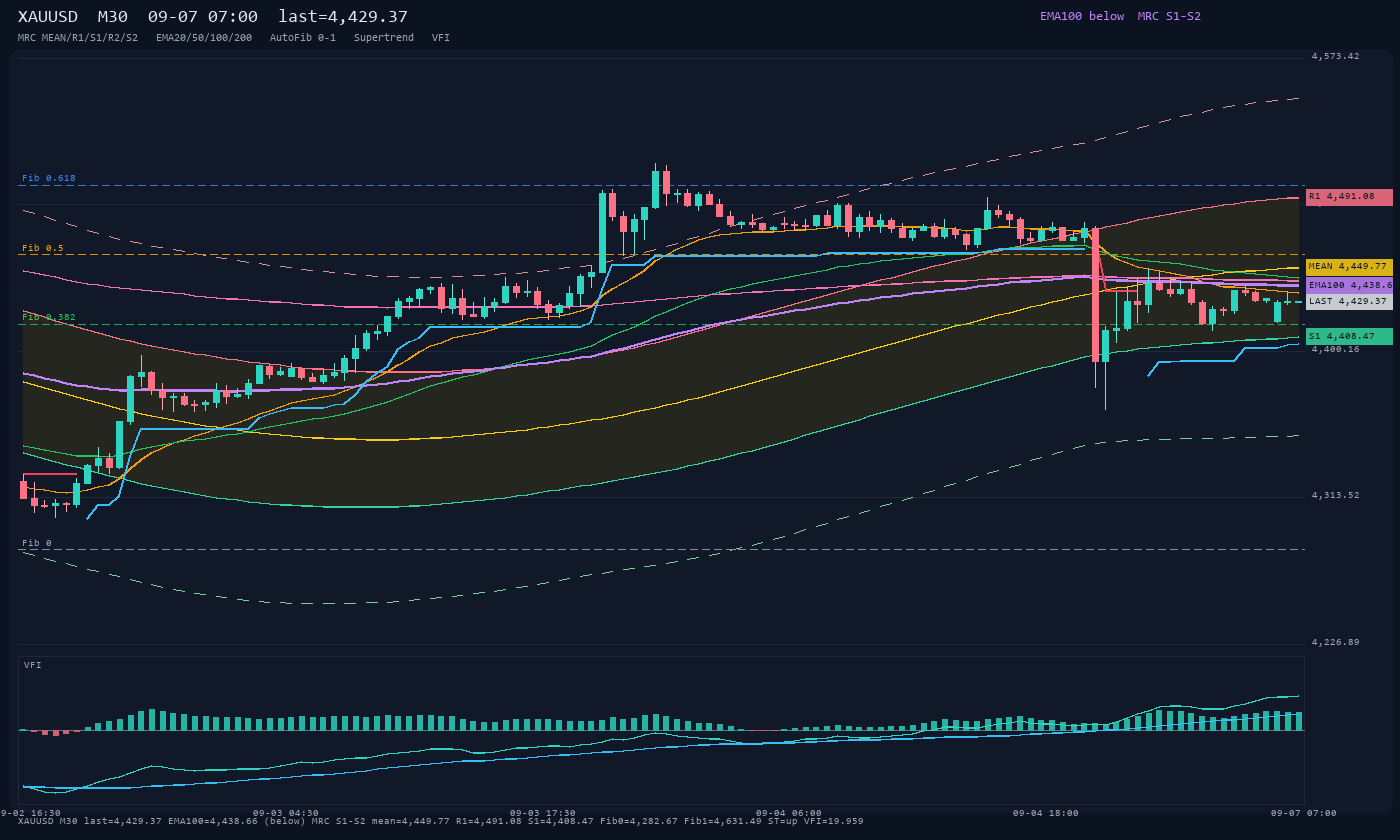This screenshot has height=840, width=1400.
Task: Click the bottom status summary line
Action: click(441, 821)
